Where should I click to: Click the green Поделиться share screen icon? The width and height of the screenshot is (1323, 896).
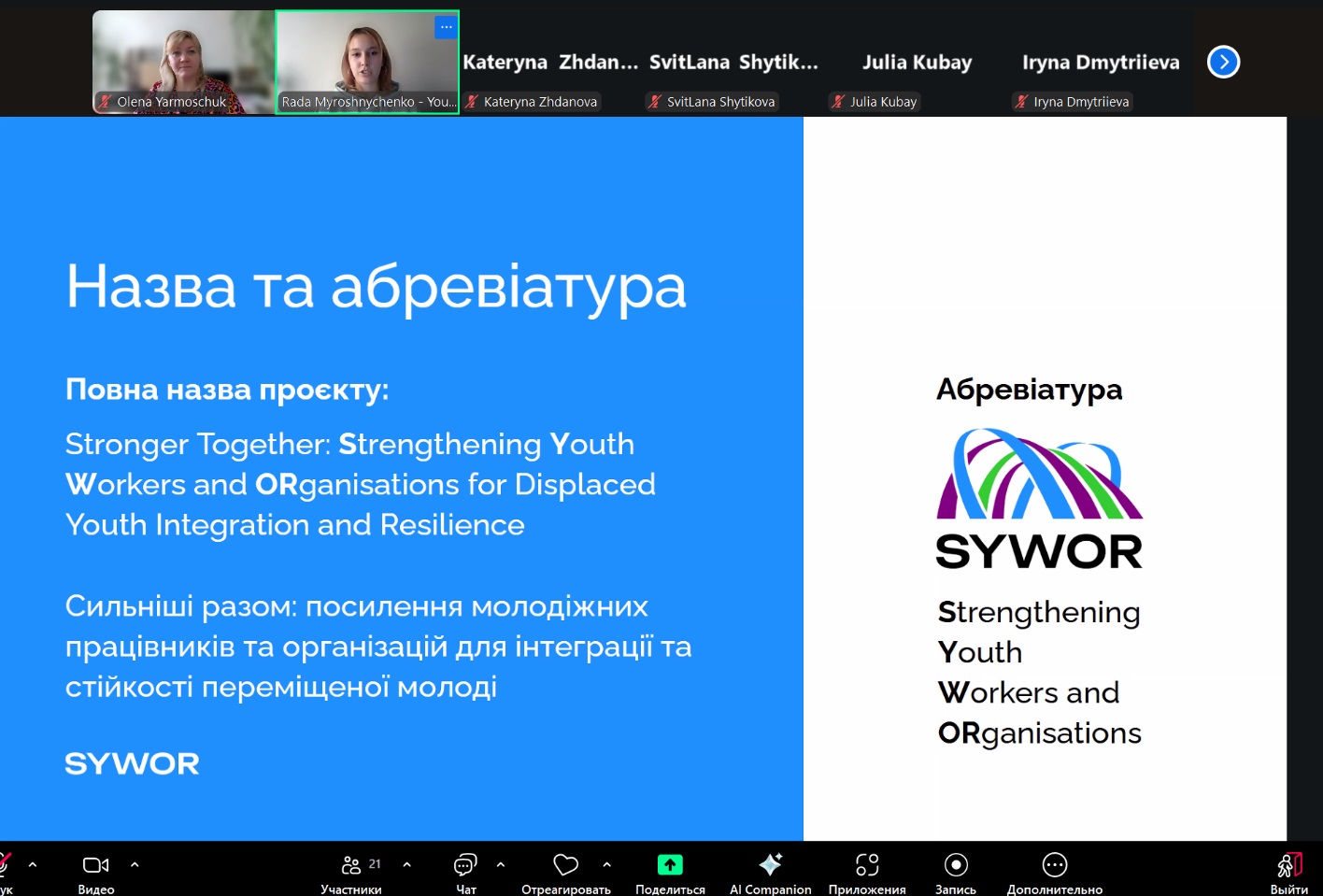coord(670,865)
